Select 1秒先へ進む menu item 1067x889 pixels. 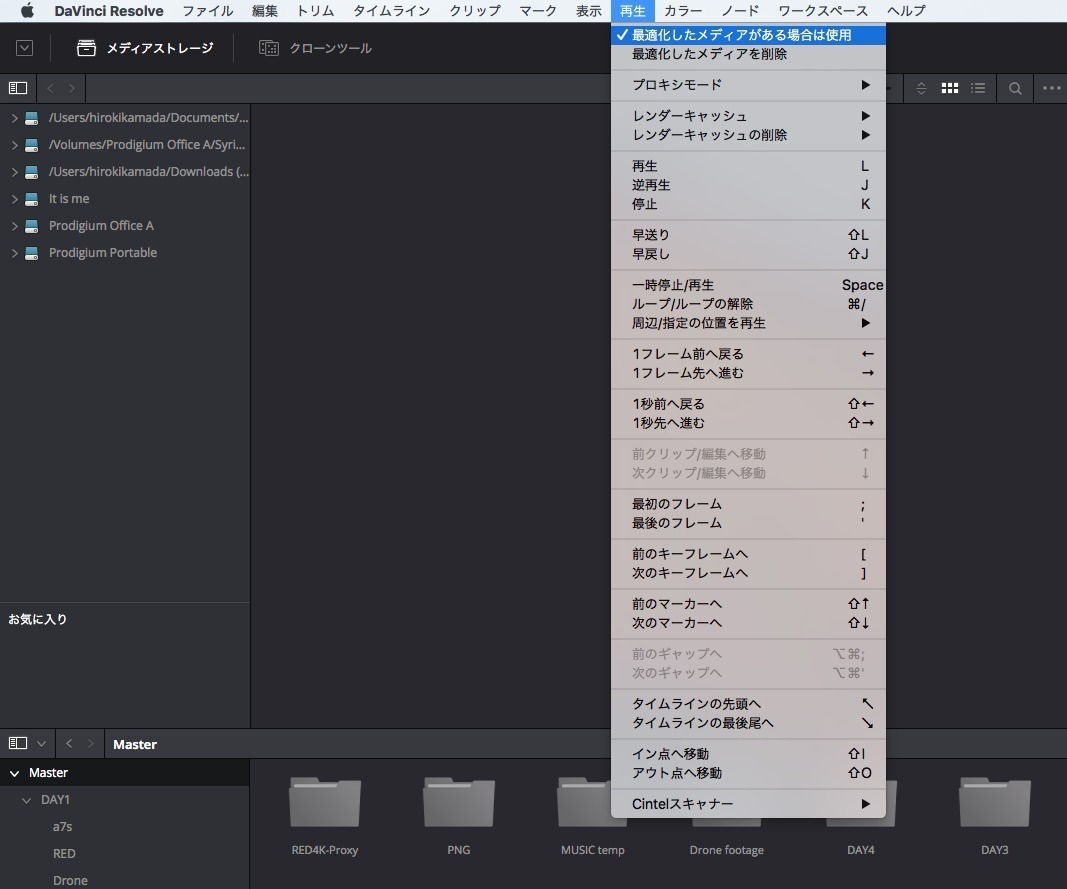[749, 423]
